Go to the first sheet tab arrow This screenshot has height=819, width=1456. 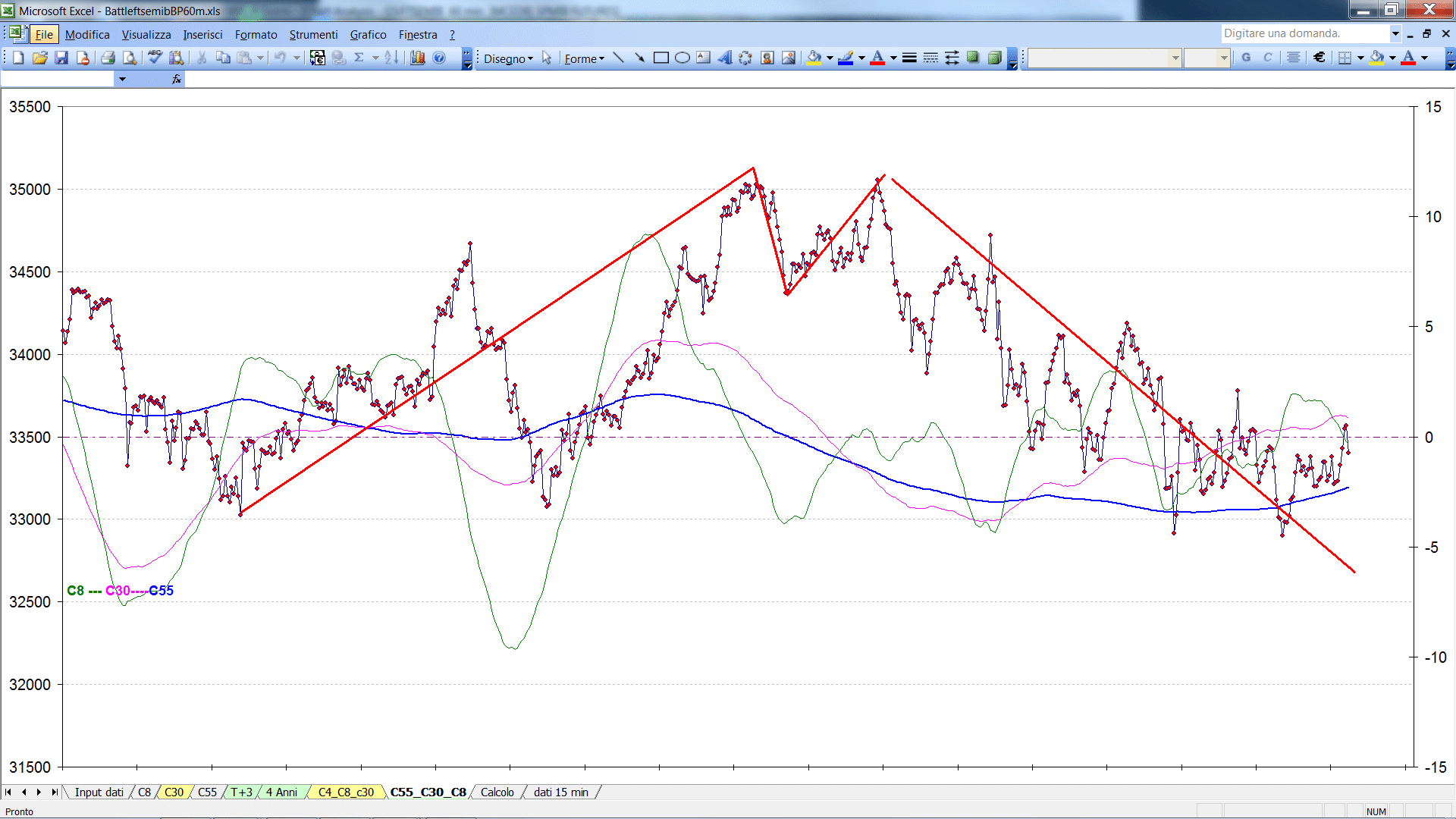tap(8, 792)
